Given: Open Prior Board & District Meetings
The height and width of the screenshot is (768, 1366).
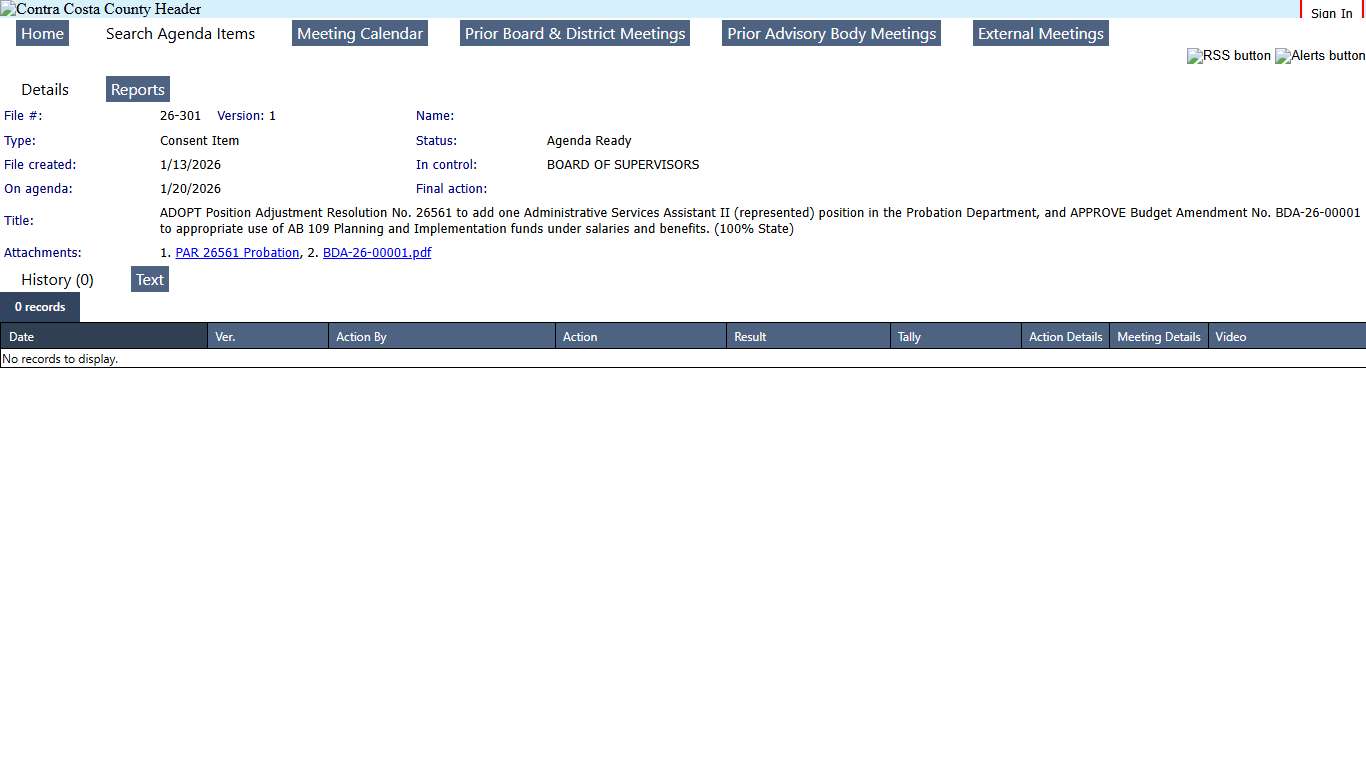Looking at the screenshot, I should (575, 34).
